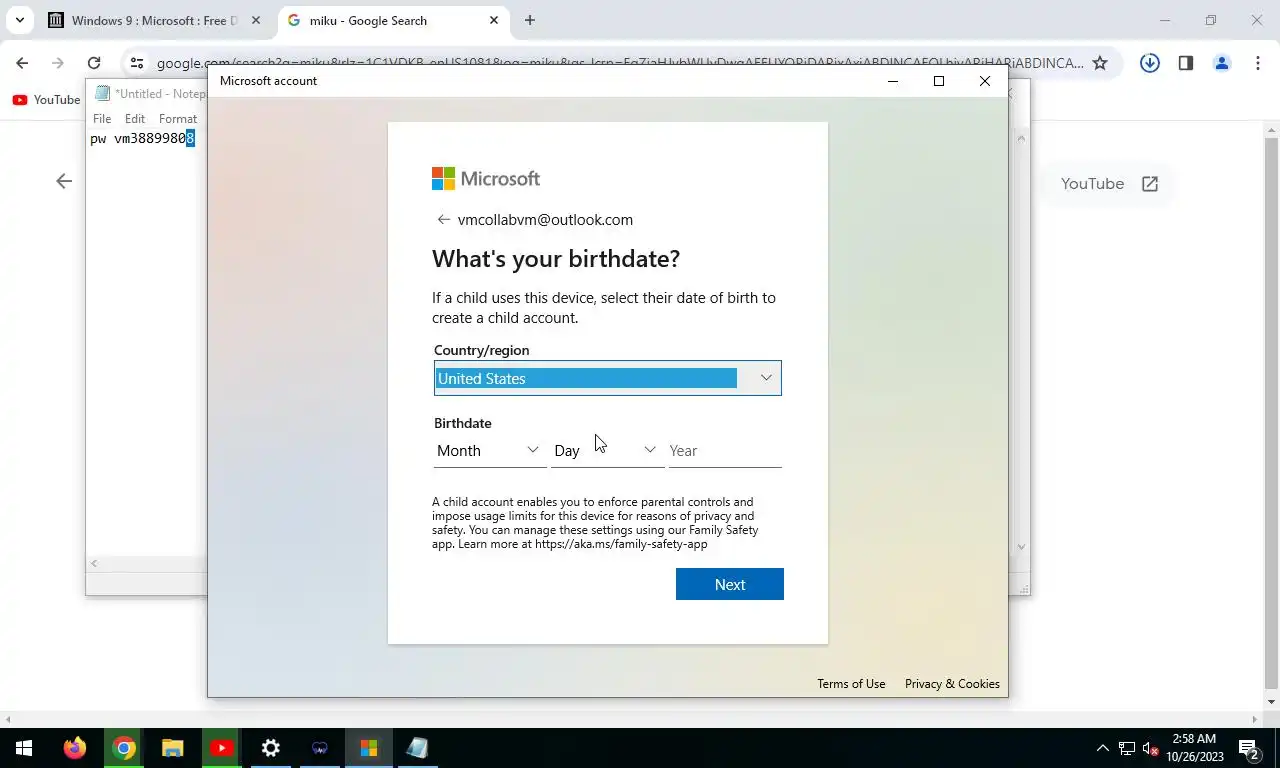Open the Month dropdown
1280x768 pixels.
pyautogui.click(x=489, y=451)
